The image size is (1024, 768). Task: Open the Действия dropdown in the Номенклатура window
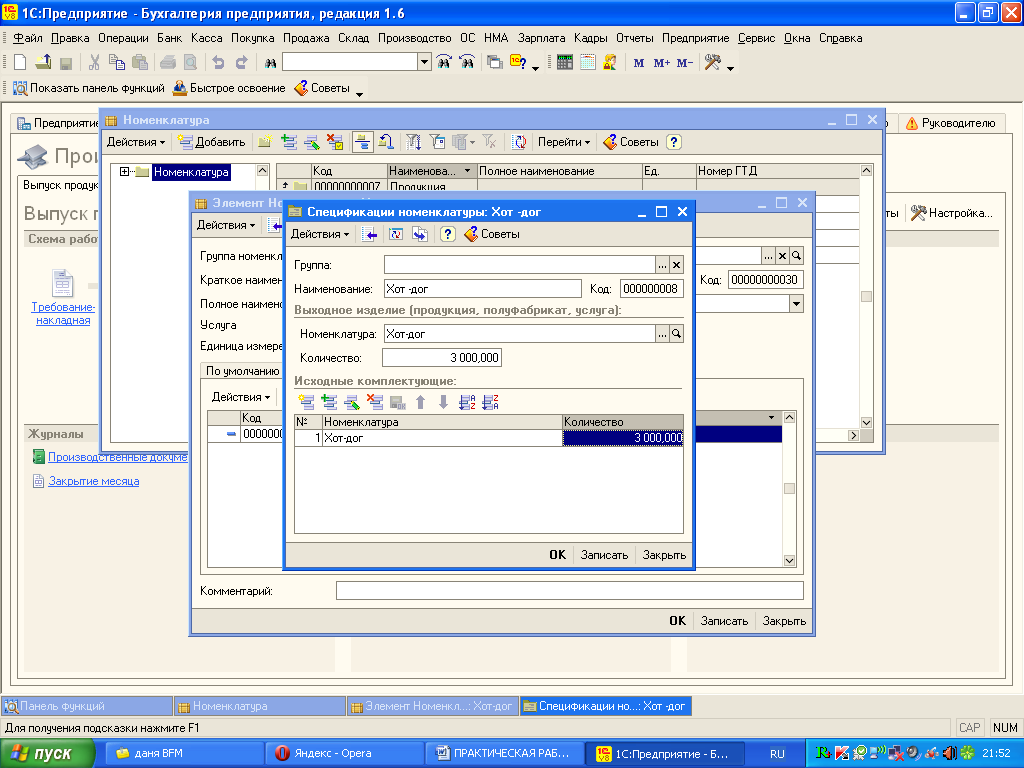(x=136, y=142)
